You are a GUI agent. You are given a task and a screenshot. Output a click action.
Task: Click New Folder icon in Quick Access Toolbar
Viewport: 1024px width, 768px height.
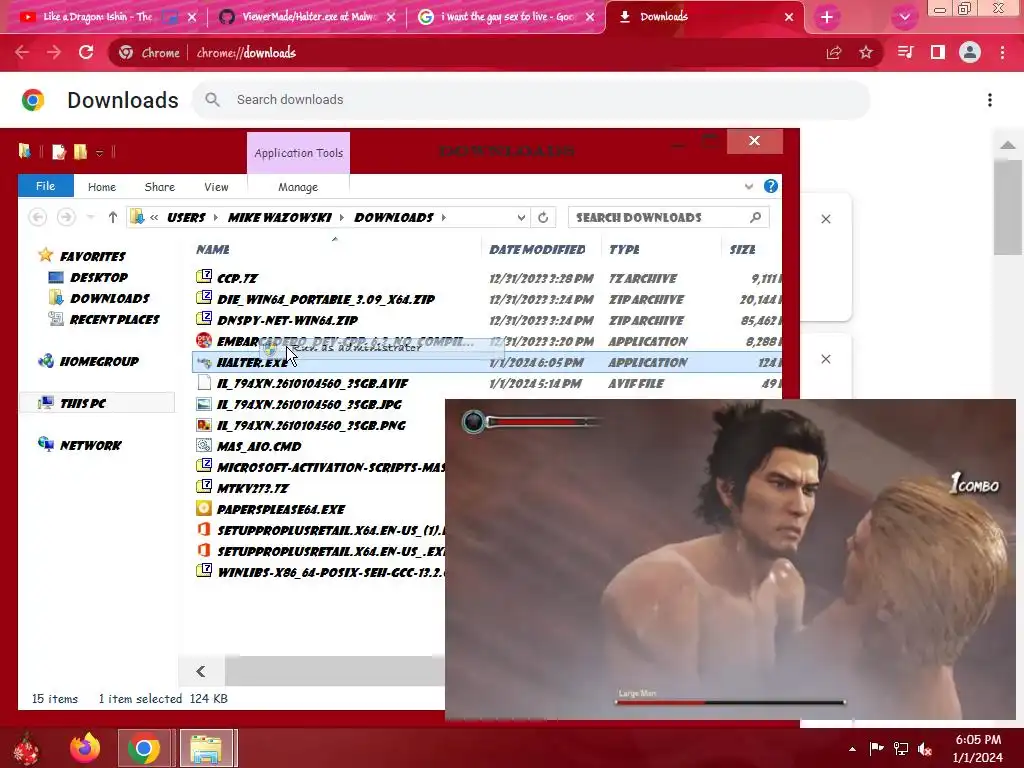click(80, 152)
